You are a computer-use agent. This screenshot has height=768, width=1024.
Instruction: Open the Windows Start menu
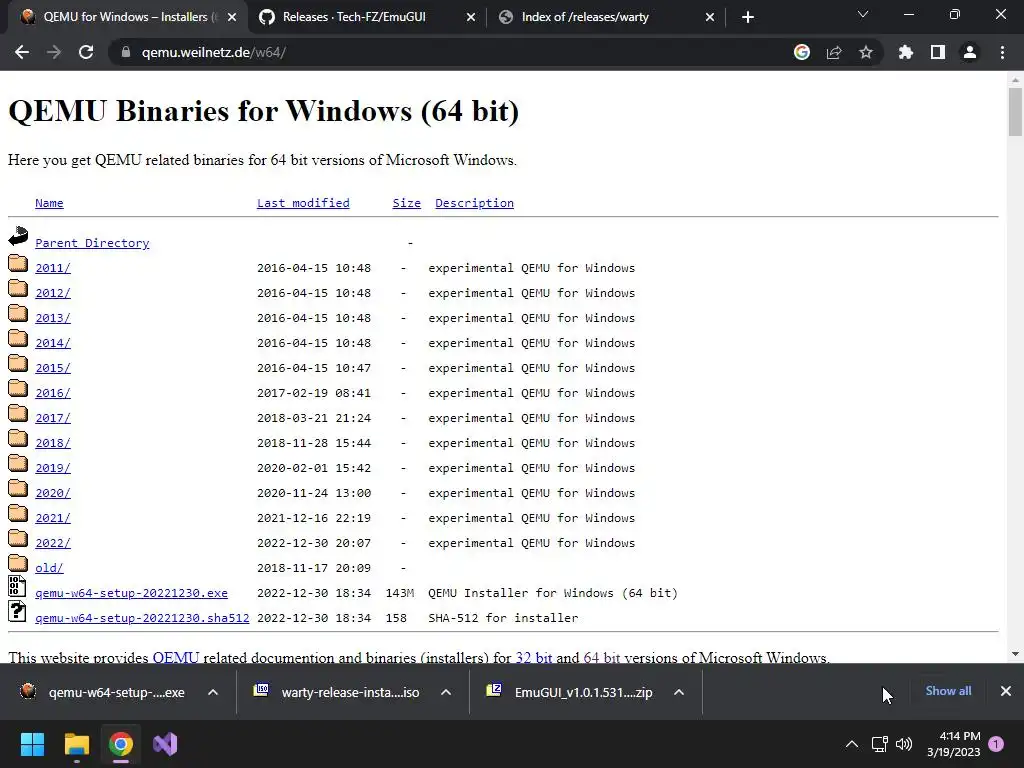pyautogui.click(x=32, y=744)
